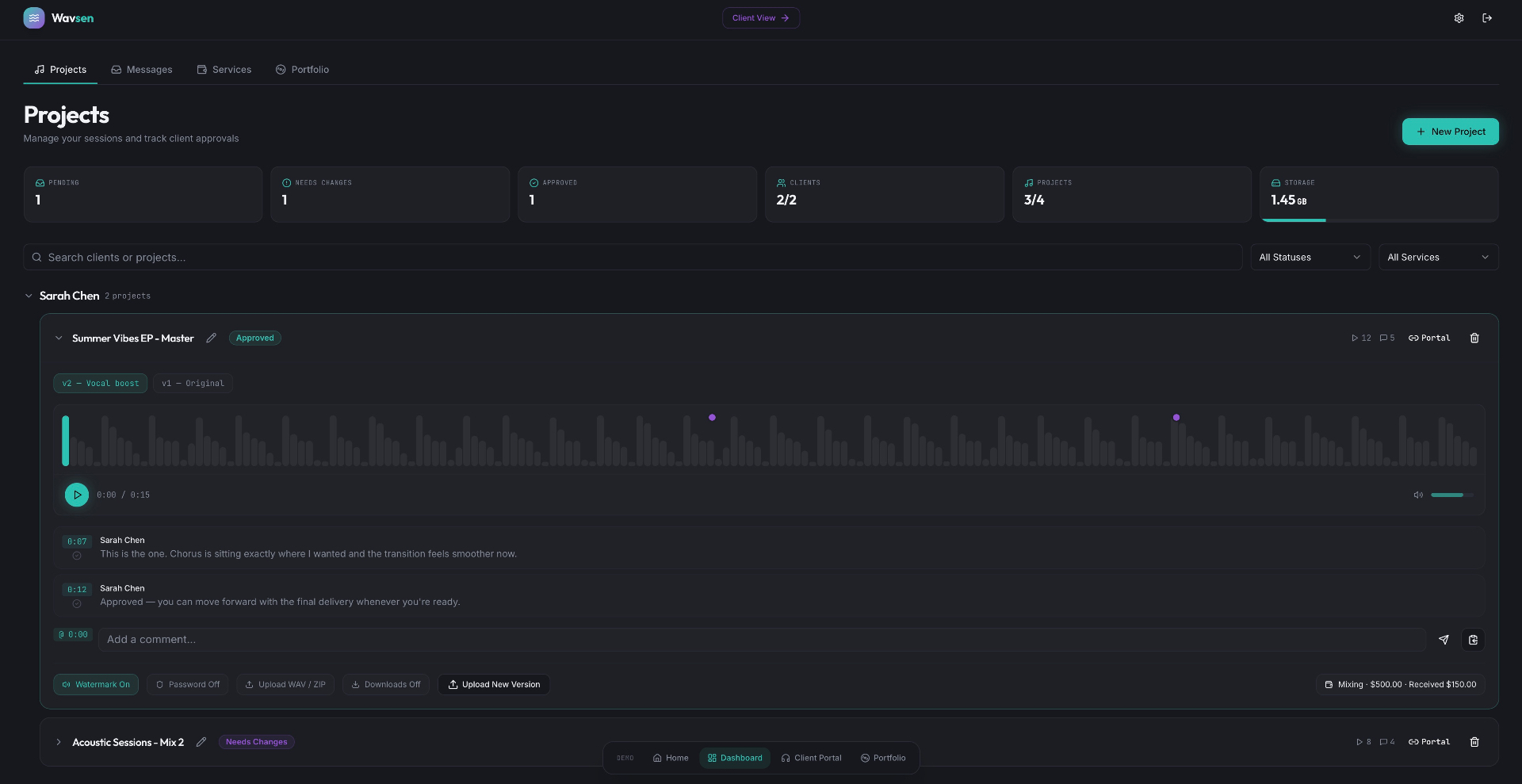Play the Summer Vibes track

point(77,495)
